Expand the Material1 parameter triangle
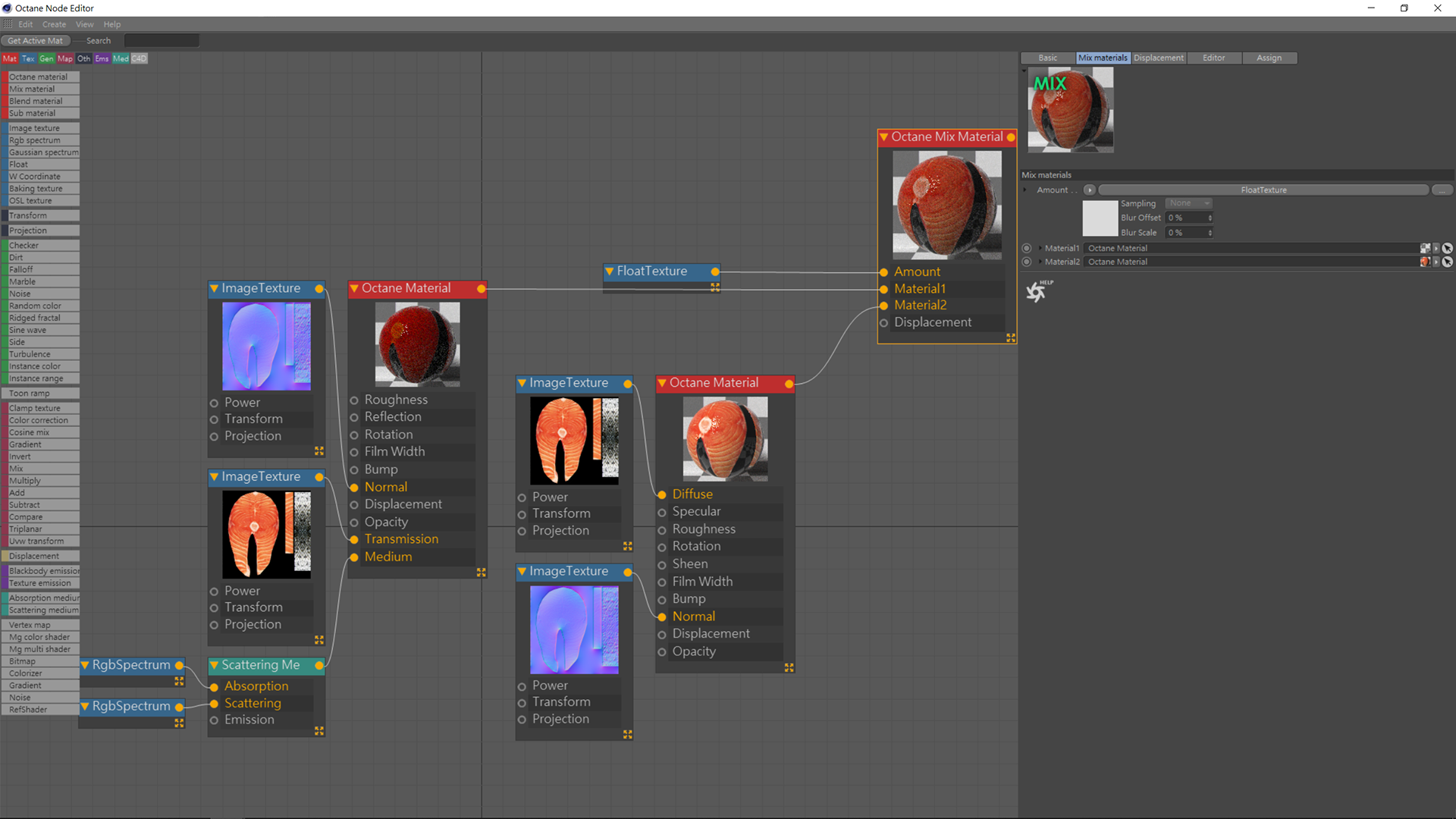Screen dimensions: 1456x819 pyautogui.click(x=1040, y=248)
